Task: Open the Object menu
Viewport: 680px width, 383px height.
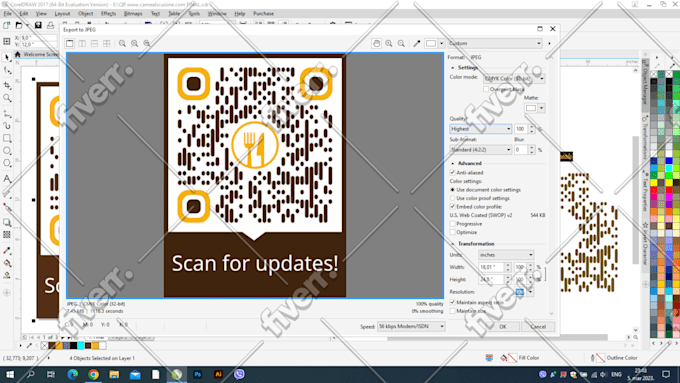Action: tap(85, 13)
